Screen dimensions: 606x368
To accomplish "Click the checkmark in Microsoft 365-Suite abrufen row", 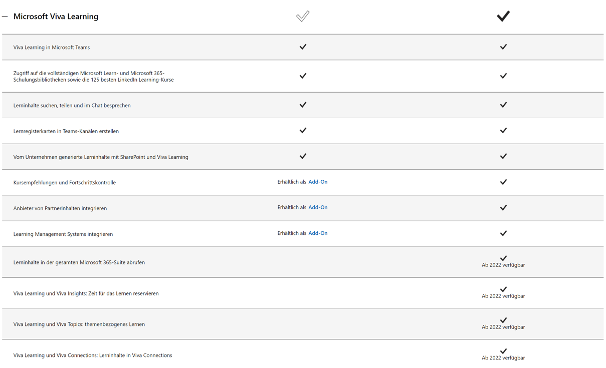I will pos(503,258).
